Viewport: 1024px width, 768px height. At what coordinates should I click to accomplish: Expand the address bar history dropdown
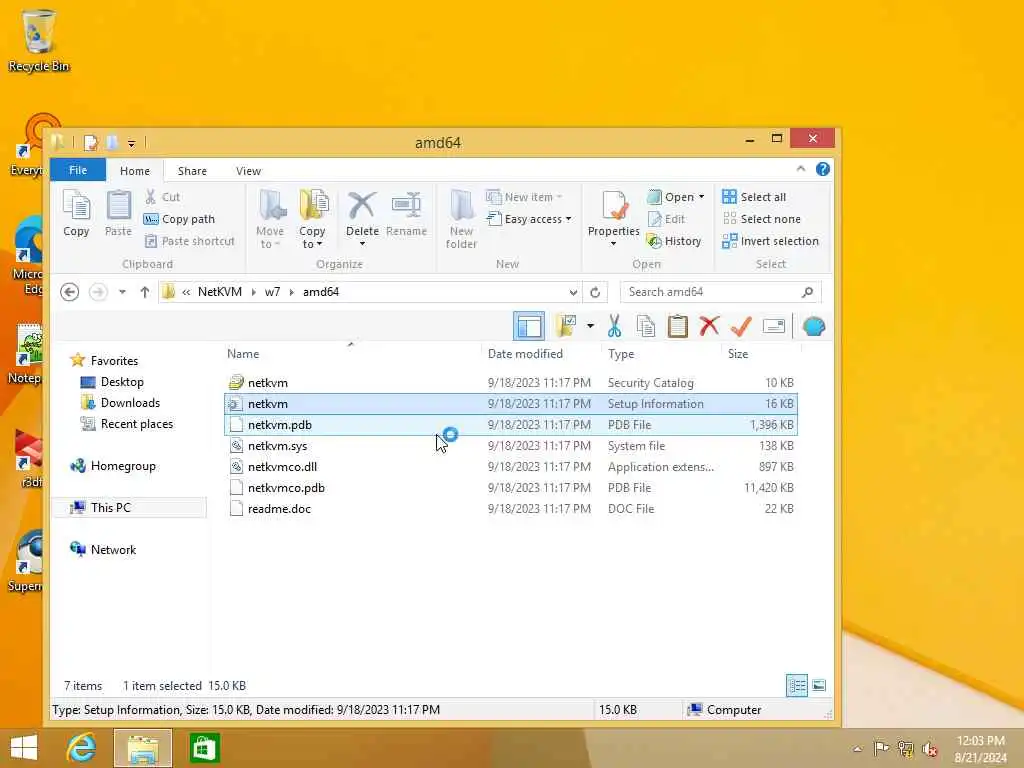coord(573,292)
